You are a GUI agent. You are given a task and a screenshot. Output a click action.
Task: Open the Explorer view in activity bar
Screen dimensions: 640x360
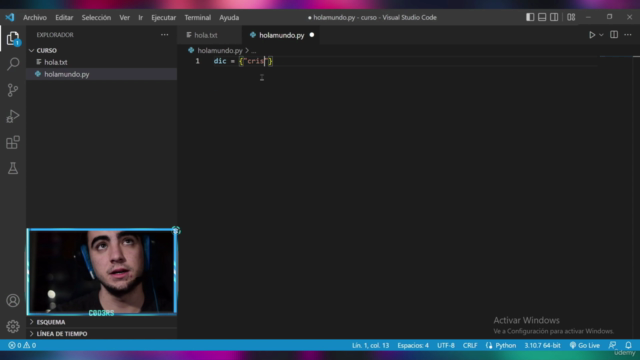pyautogui.click(x=13, y=38)
